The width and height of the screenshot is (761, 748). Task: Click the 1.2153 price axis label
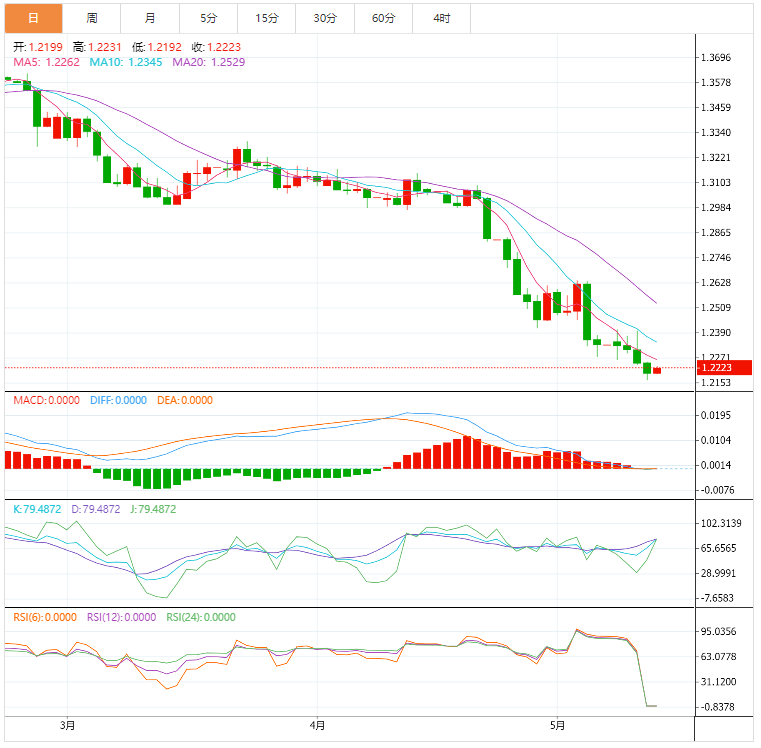pyautogui.click(x=716, y=382)
